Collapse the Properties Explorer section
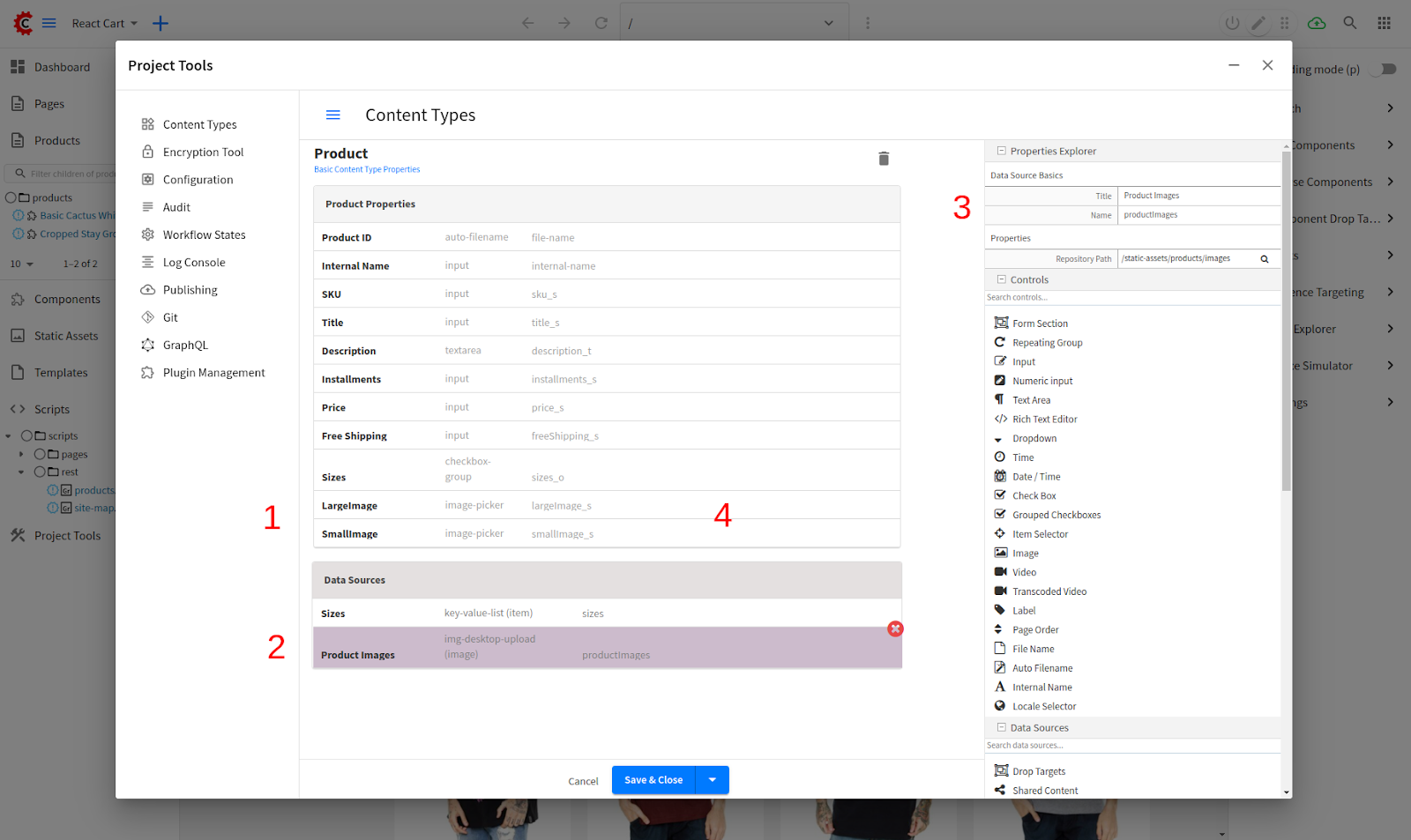Viewport: 1411px width, 840px height. [1002, 151]
